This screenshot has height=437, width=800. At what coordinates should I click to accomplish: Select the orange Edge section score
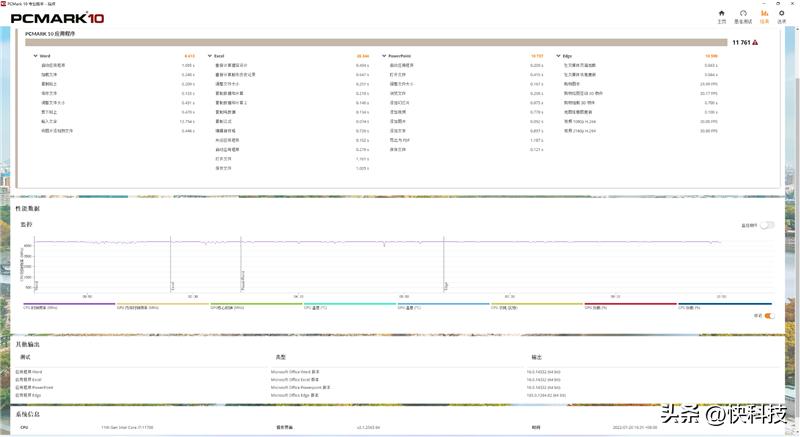coord(711,56)
